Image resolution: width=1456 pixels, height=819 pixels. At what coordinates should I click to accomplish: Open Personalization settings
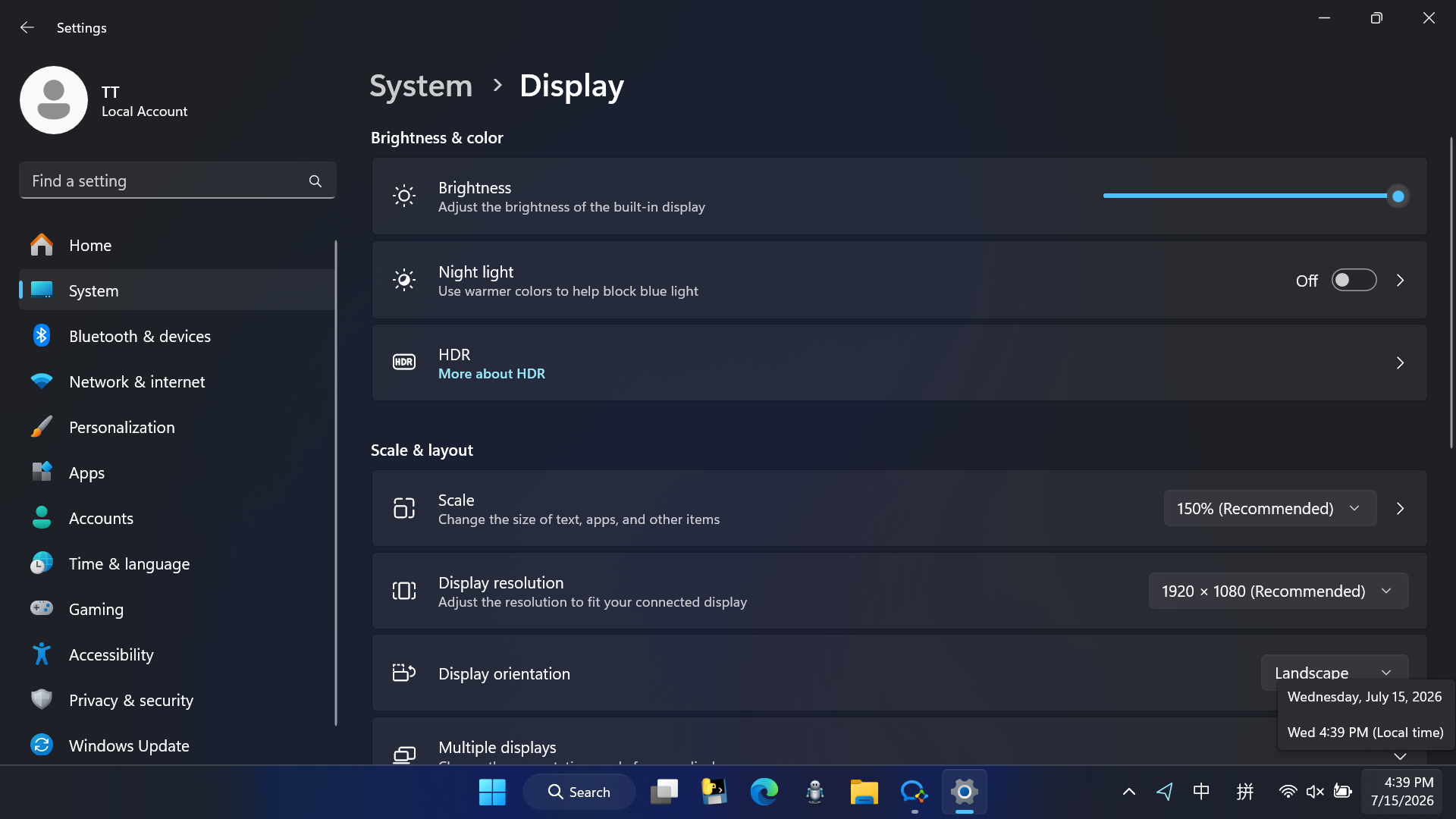coord(176,427)
